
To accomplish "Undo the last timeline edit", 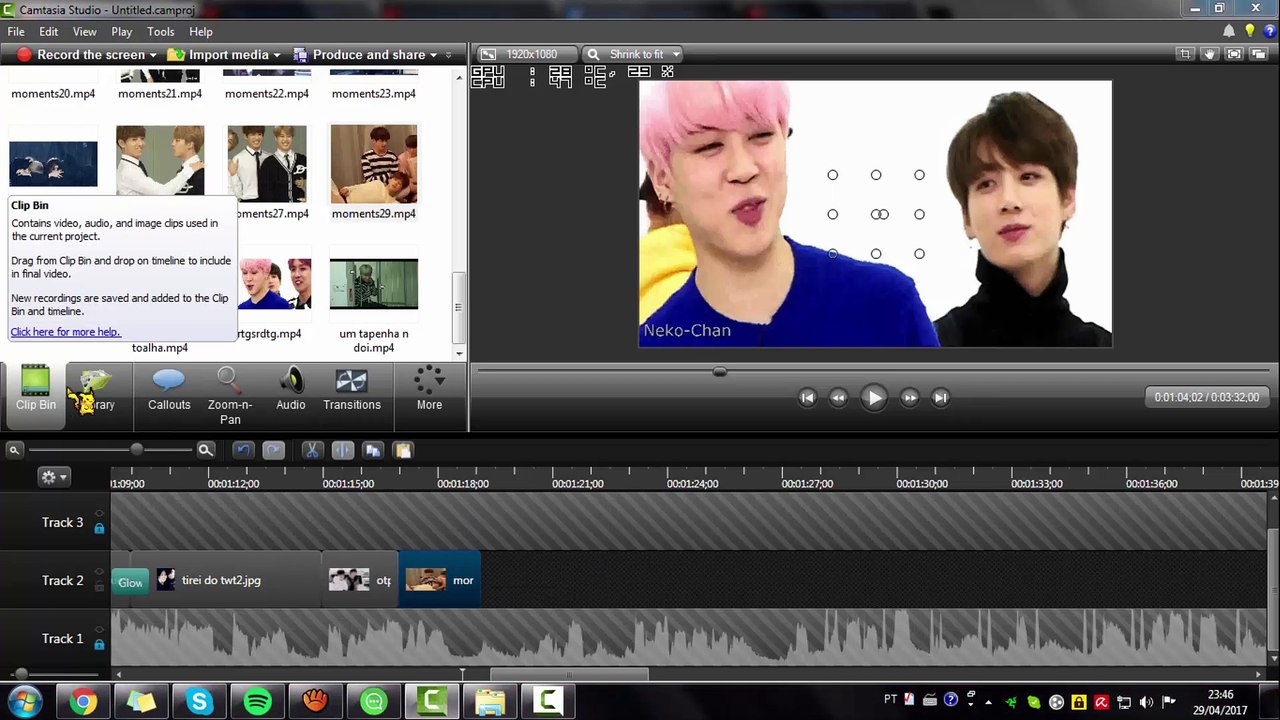I will point(243,450).
